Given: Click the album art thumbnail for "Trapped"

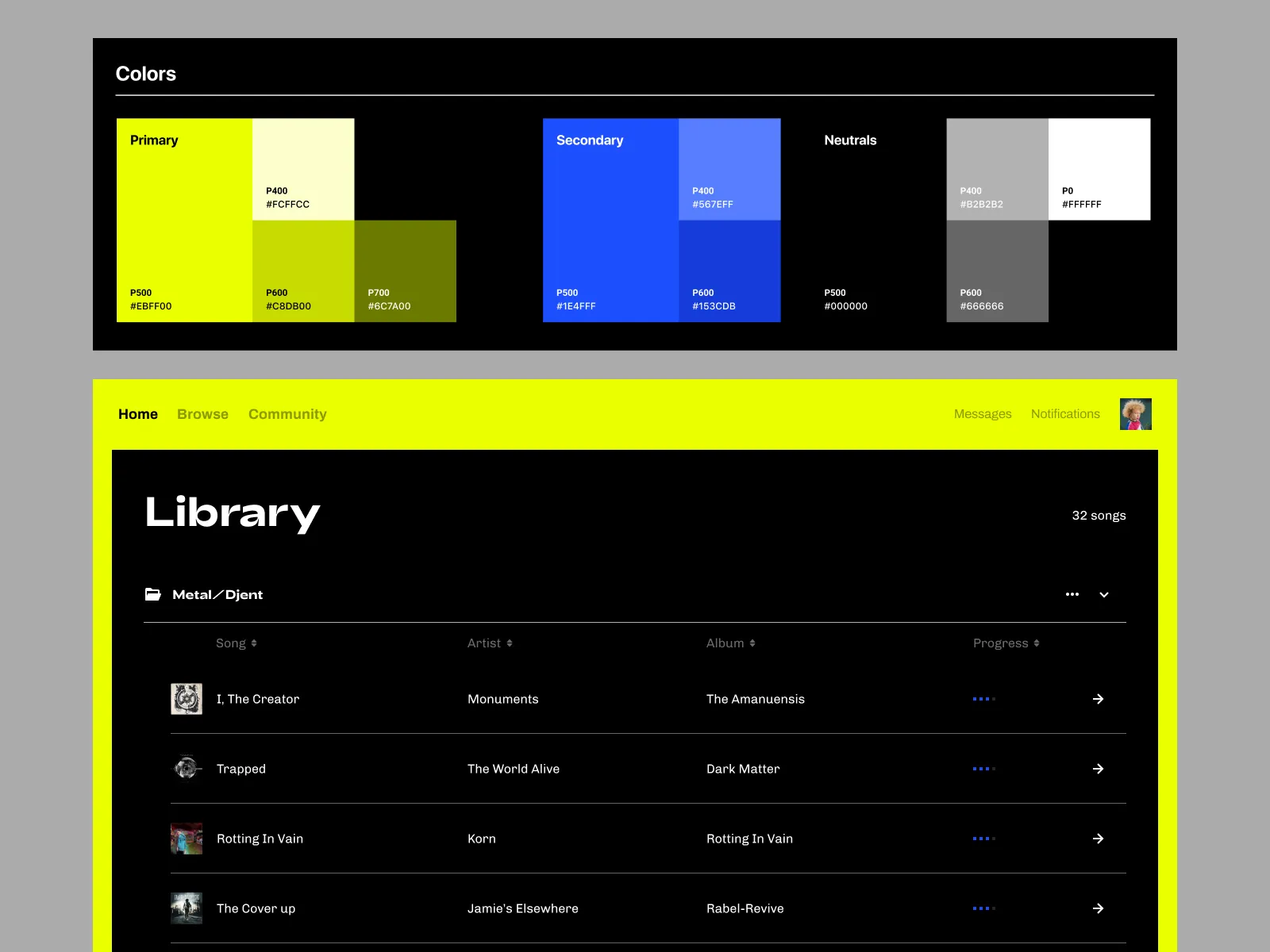Looking at the screenshot, I should (x=186, y=768).
